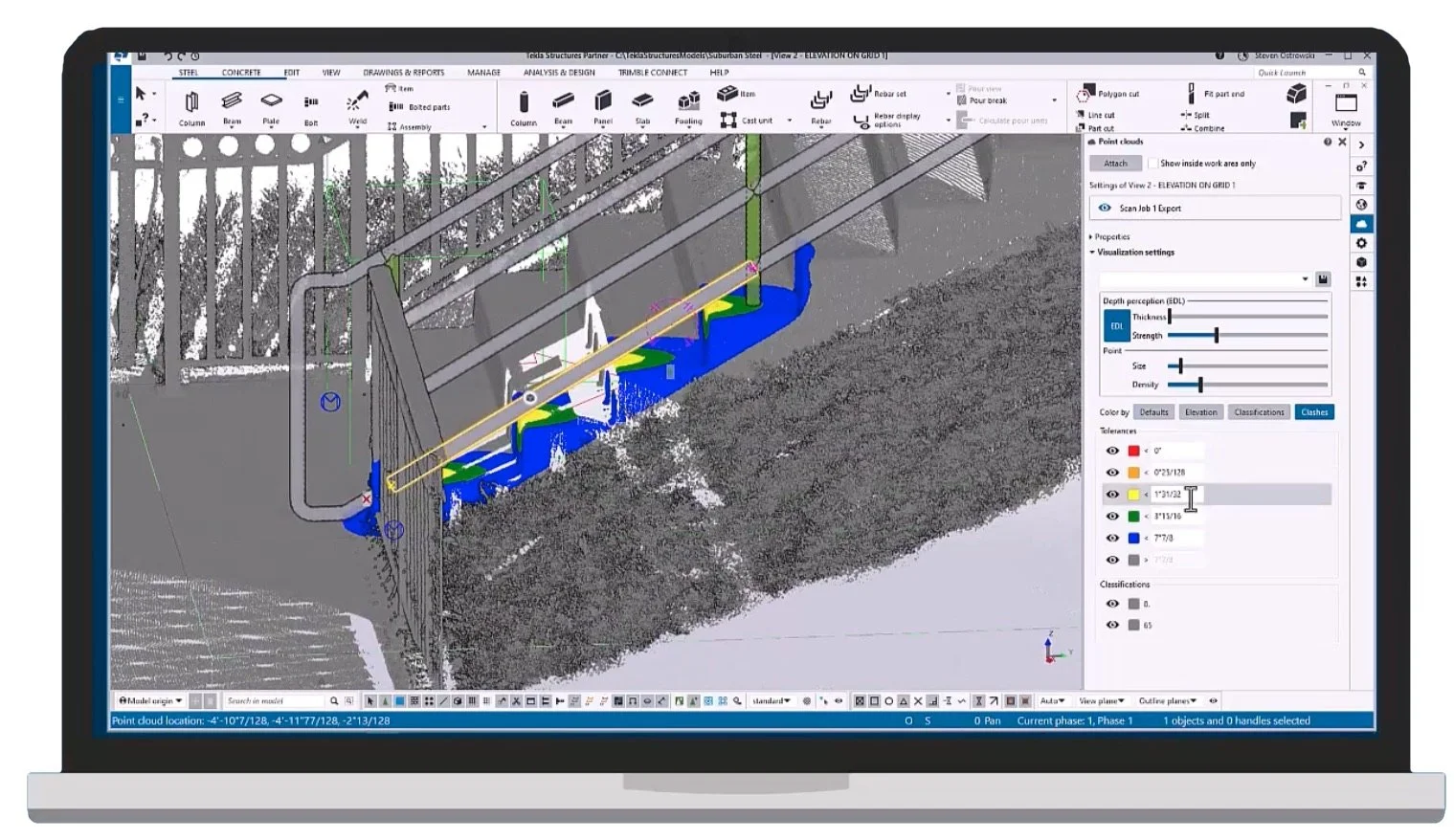Select the Bolt tool
Viewport: 1454px width, 840px height.
coord(311,108)
